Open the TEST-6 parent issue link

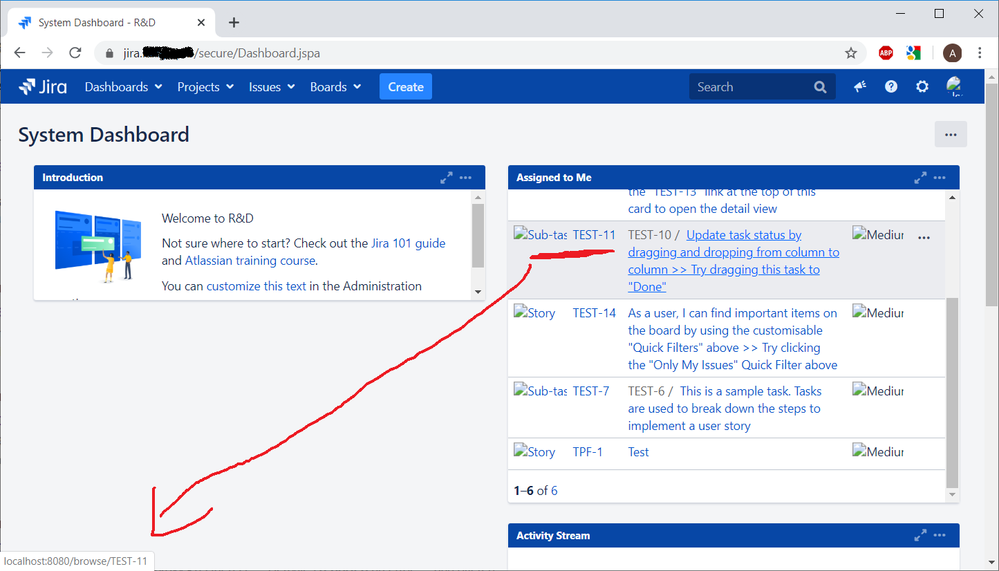pyautogui.click(x=646, y=391)
